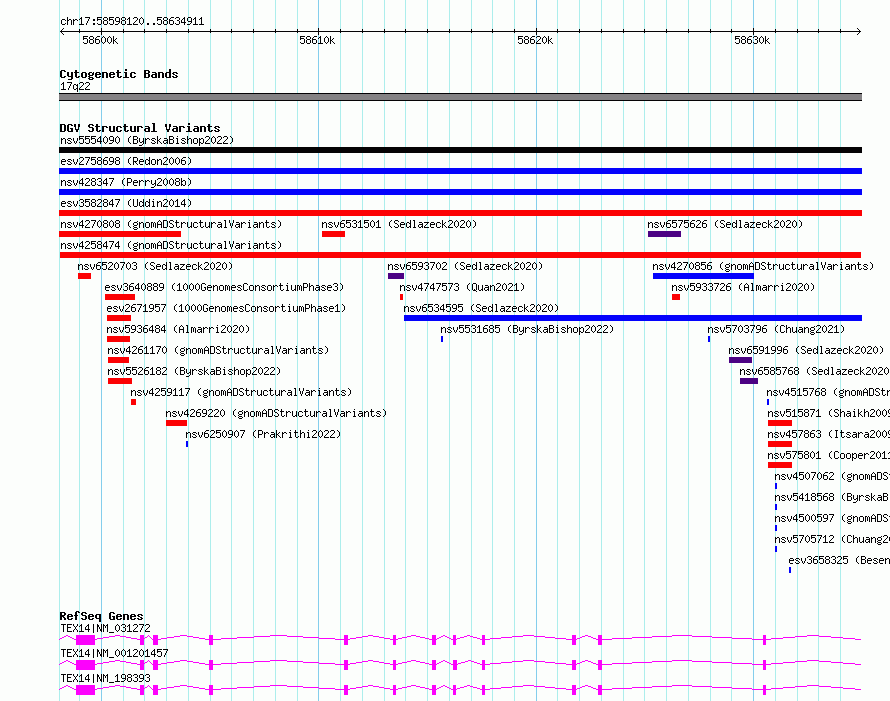Viewport: 890px width, 701px height.
Task: Click the nsv6593702 (Sedlazeck2020) label
Action: pos(465,266)
